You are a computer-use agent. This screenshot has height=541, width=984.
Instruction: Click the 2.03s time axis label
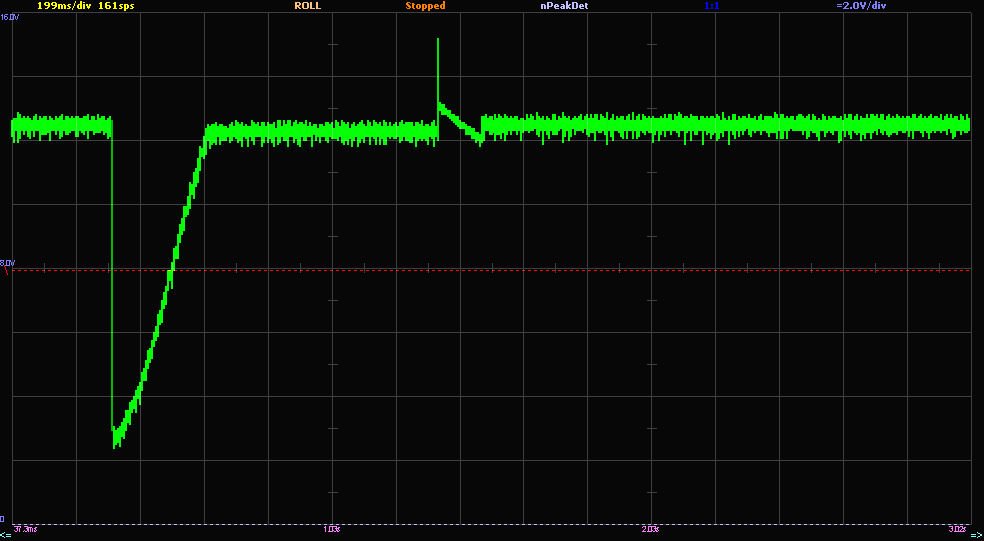650,528
